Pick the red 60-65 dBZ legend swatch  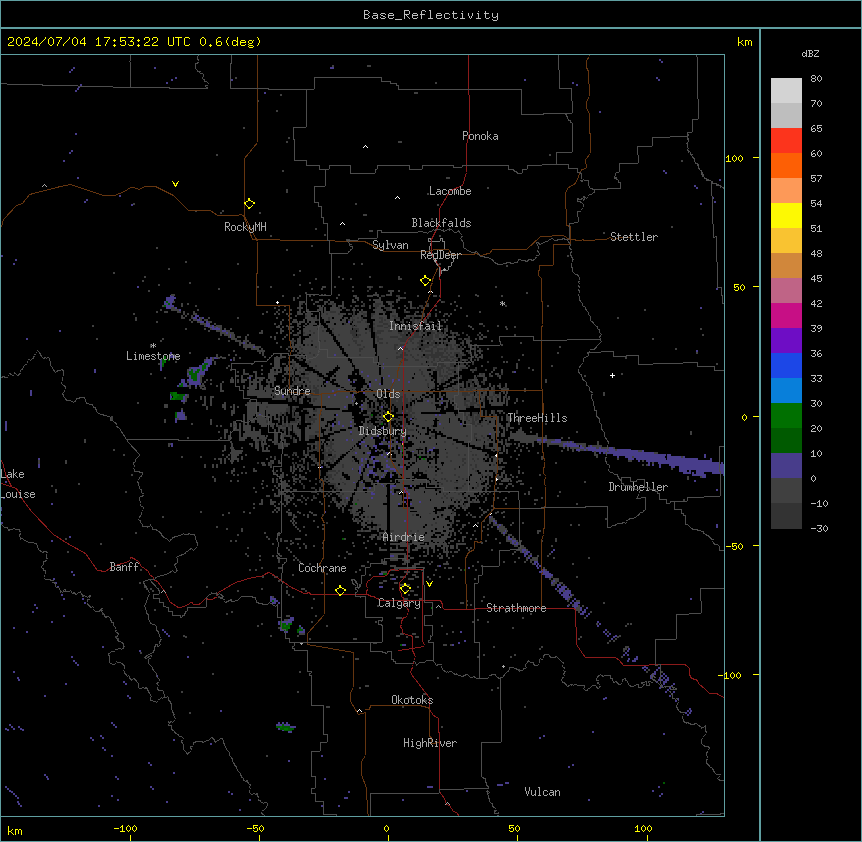point(786,140)
